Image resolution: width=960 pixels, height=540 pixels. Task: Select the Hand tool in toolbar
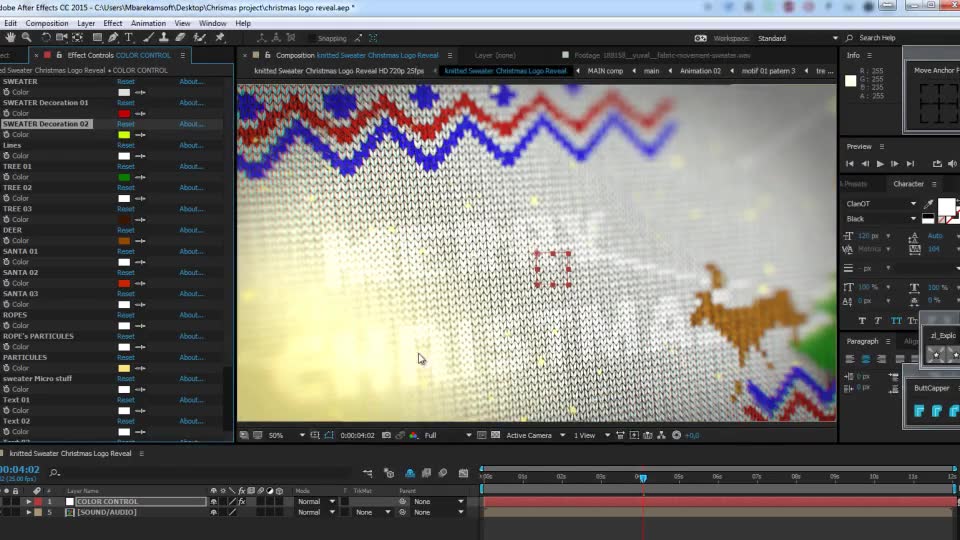[x=10, y=37]
